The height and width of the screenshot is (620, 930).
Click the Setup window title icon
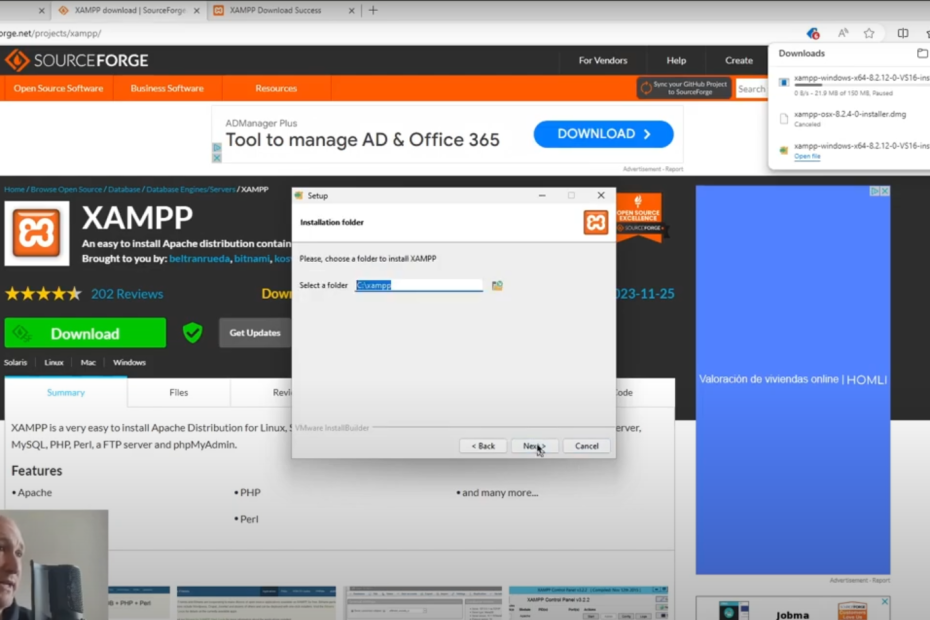pyautogui.click(x=299, y=195)
